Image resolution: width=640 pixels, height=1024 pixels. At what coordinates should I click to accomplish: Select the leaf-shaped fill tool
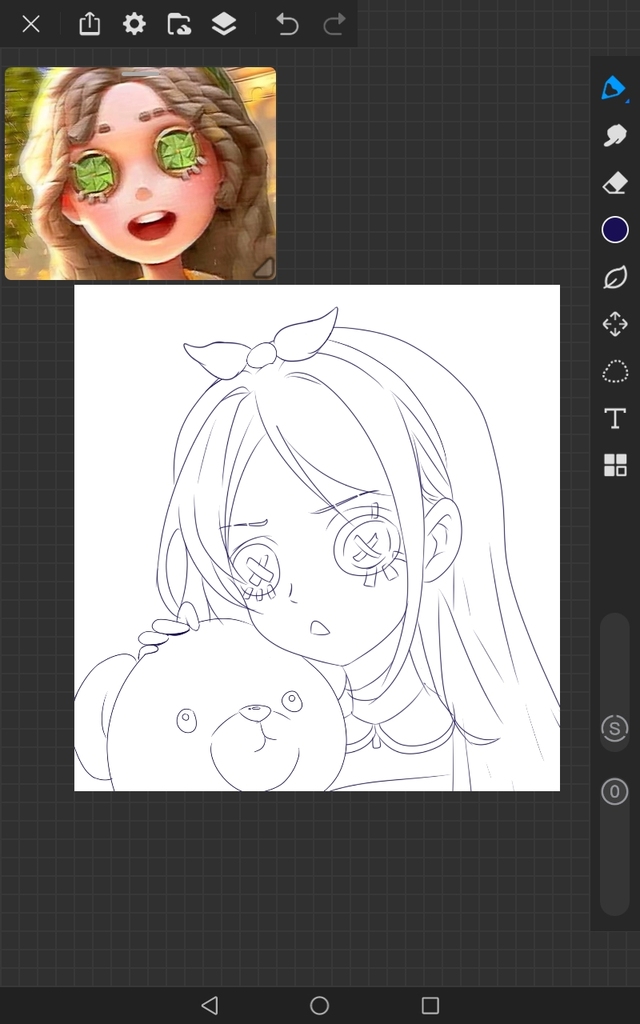(615, 277)
